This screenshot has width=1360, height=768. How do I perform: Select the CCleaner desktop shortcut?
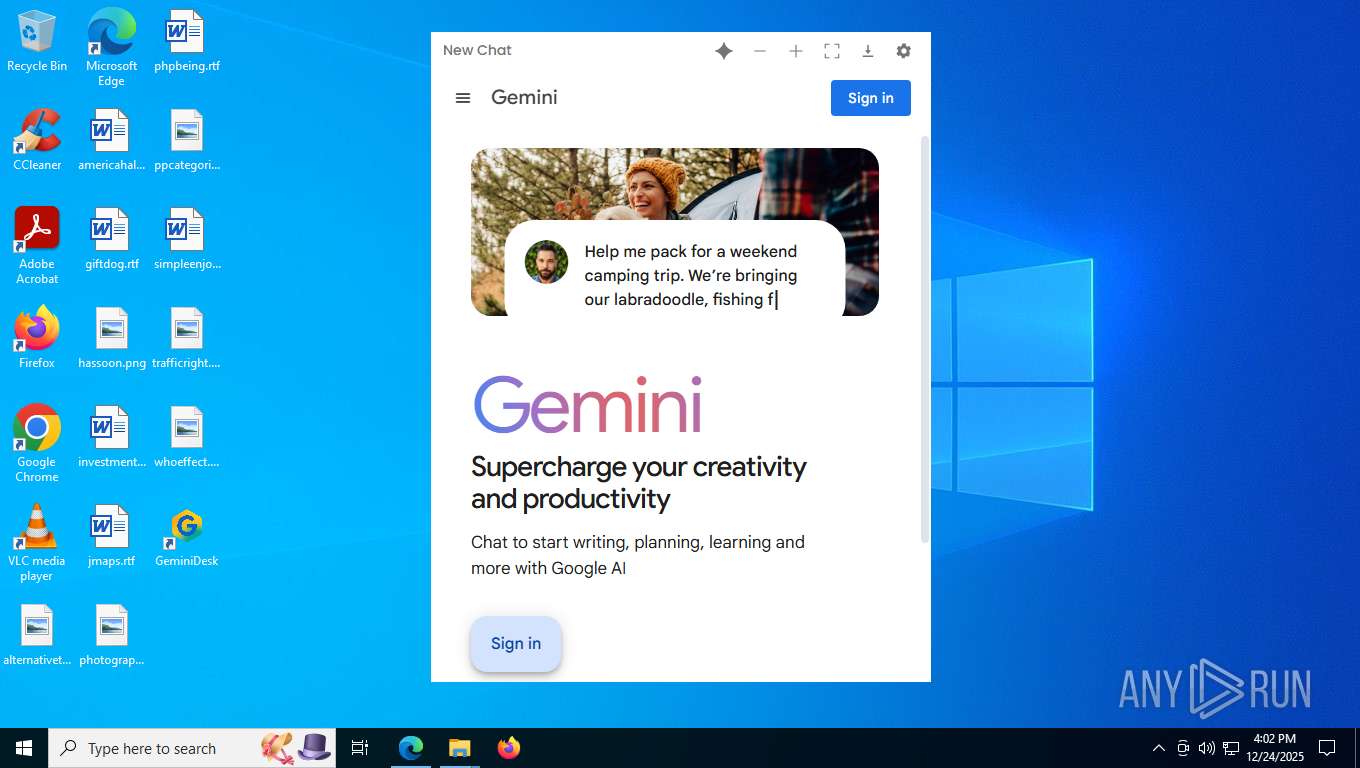coord(37,140)
